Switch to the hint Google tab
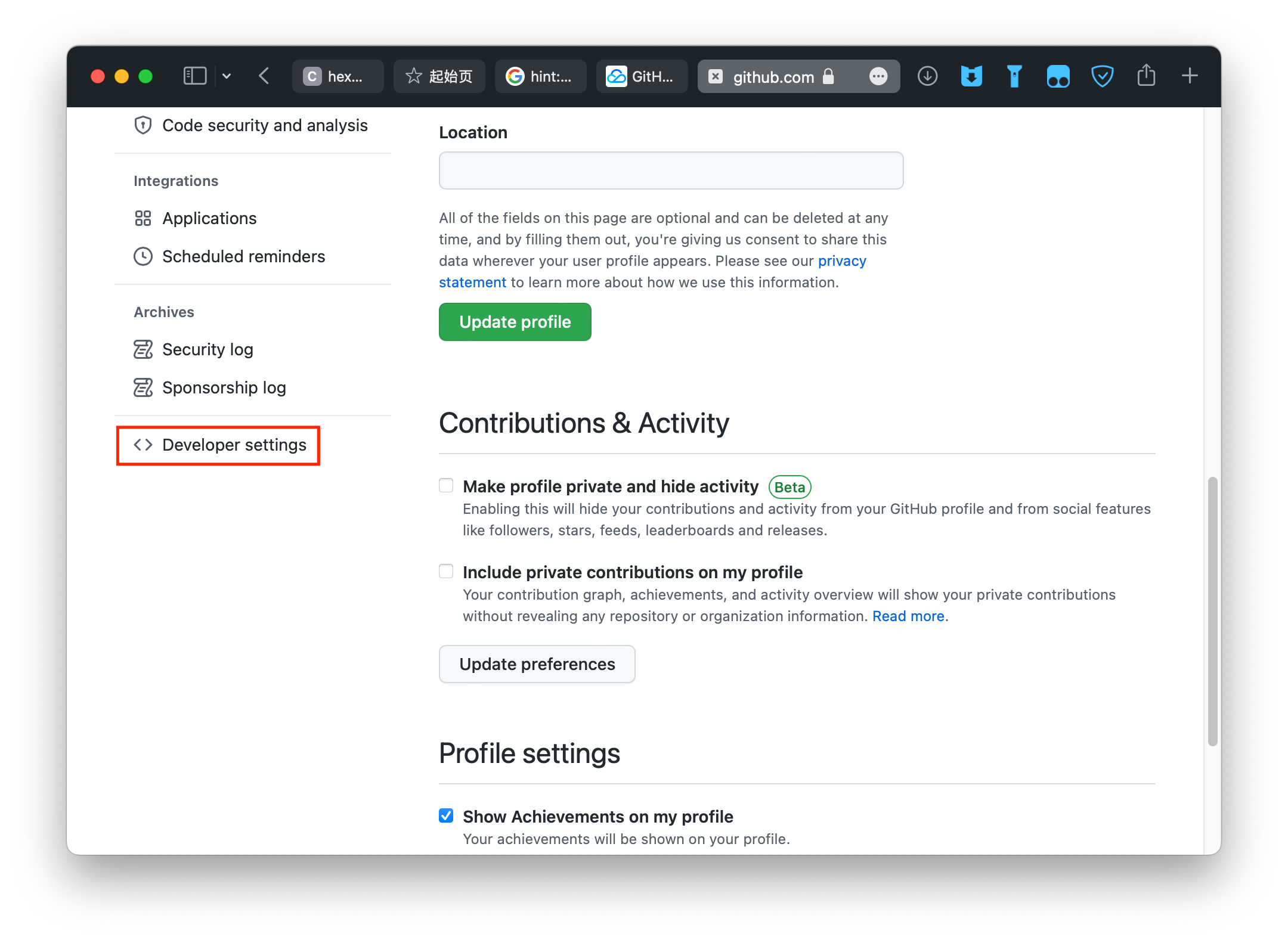The image size is (1288, 943). pos(540,76)
